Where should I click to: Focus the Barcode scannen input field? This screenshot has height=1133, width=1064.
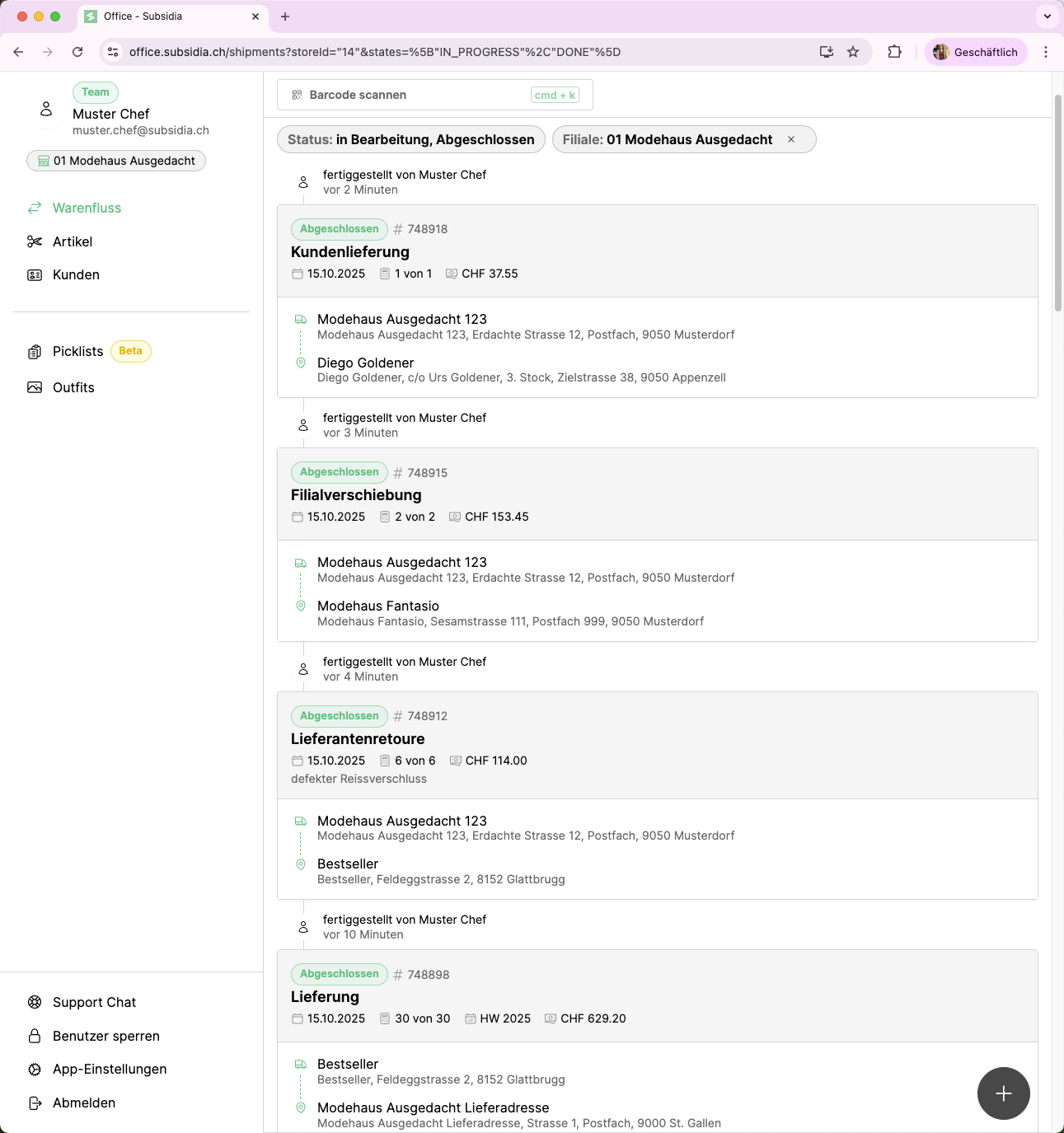point(412,95)
